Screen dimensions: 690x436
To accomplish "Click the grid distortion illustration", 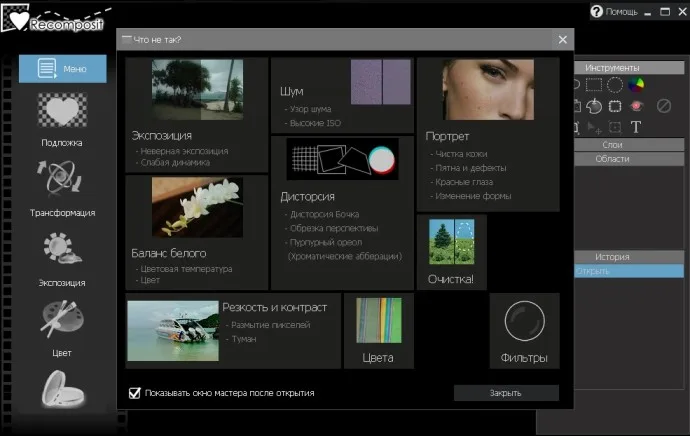I will coord(342,159).
